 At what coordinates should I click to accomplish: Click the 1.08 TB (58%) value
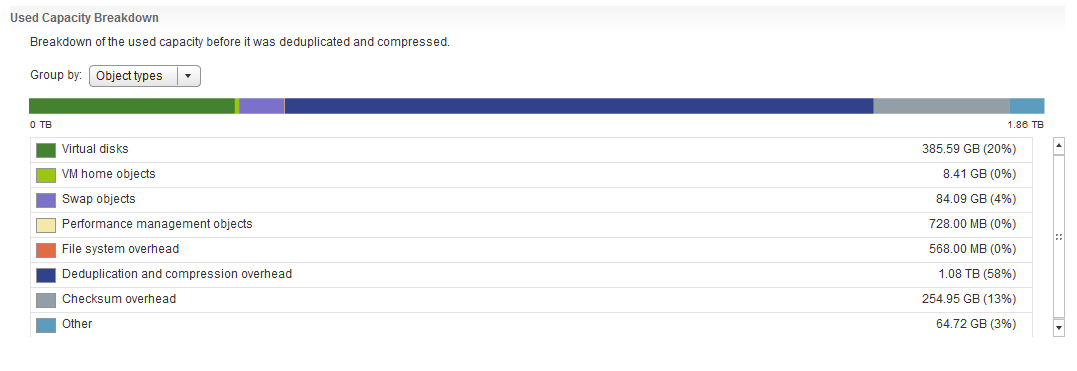coord(977,274)
